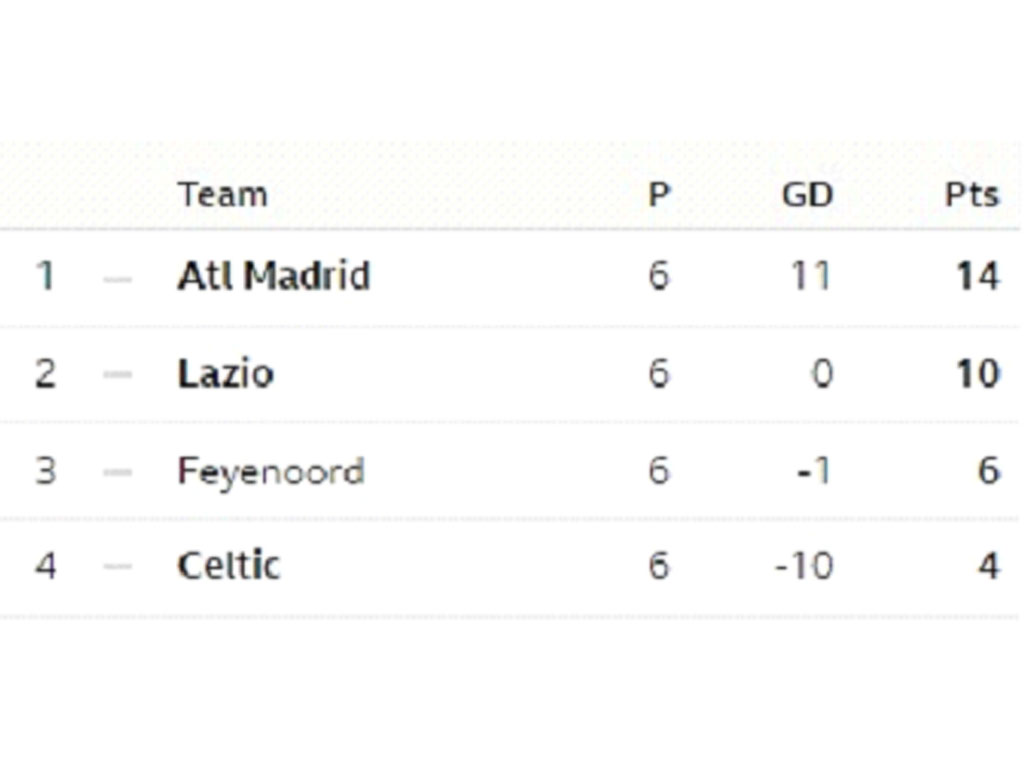Screen dimensions: 1024x768
Task: Click Celtic's -10 goal difference
Action: pos(804,567)
